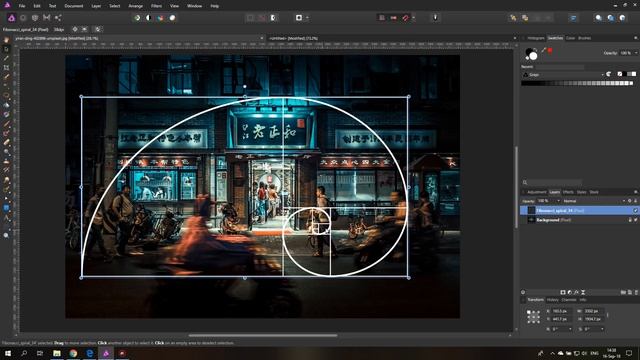Viewport: 640px width, 360px height.
Task: Toggle the Quick Mask button
Action: pyautogui.click(x=299, y=18)
